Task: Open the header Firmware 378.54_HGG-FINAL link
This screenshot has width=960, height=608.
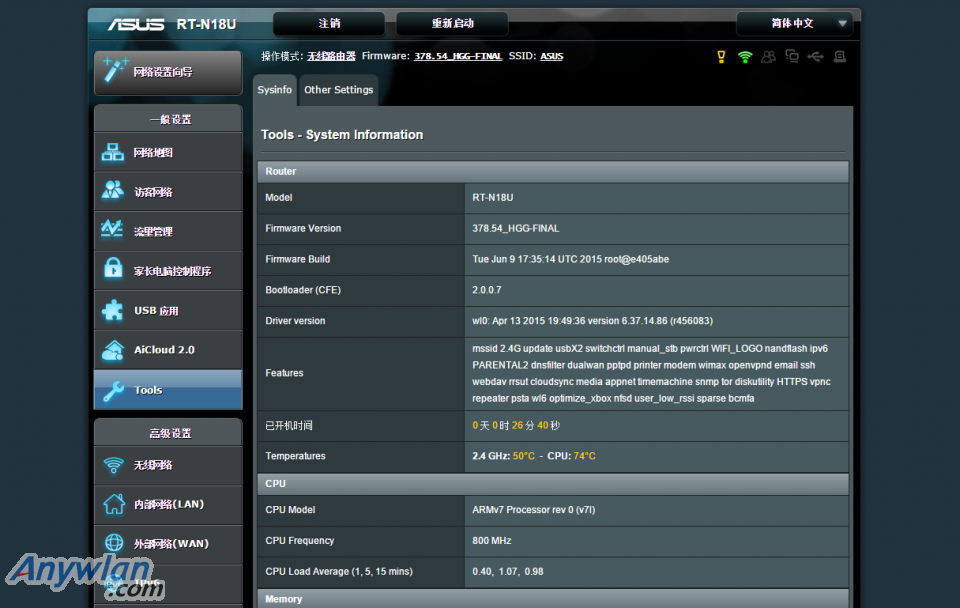Action: click(458, 56)
